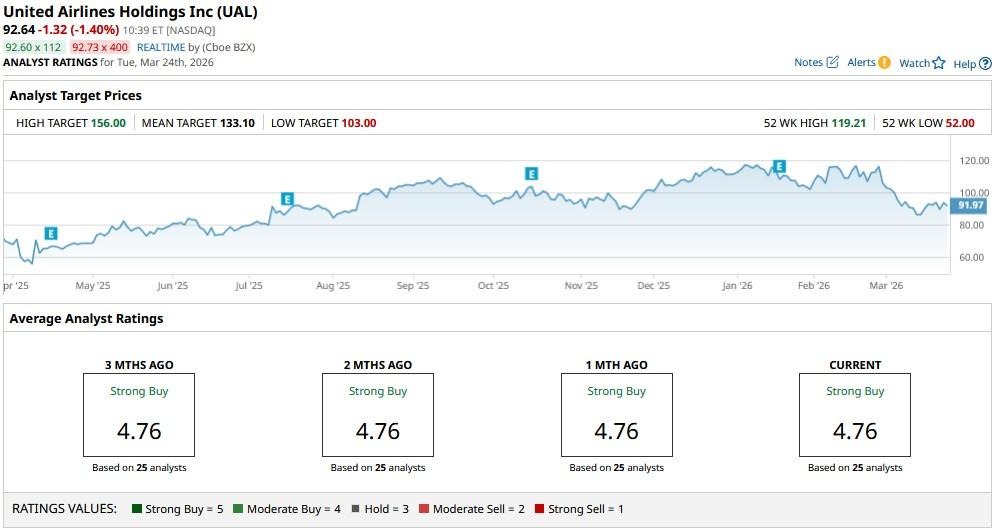Viewport: 995px width, 528px height.
Task: Click the 91.97 current price chart label
Action: (969, 205)
